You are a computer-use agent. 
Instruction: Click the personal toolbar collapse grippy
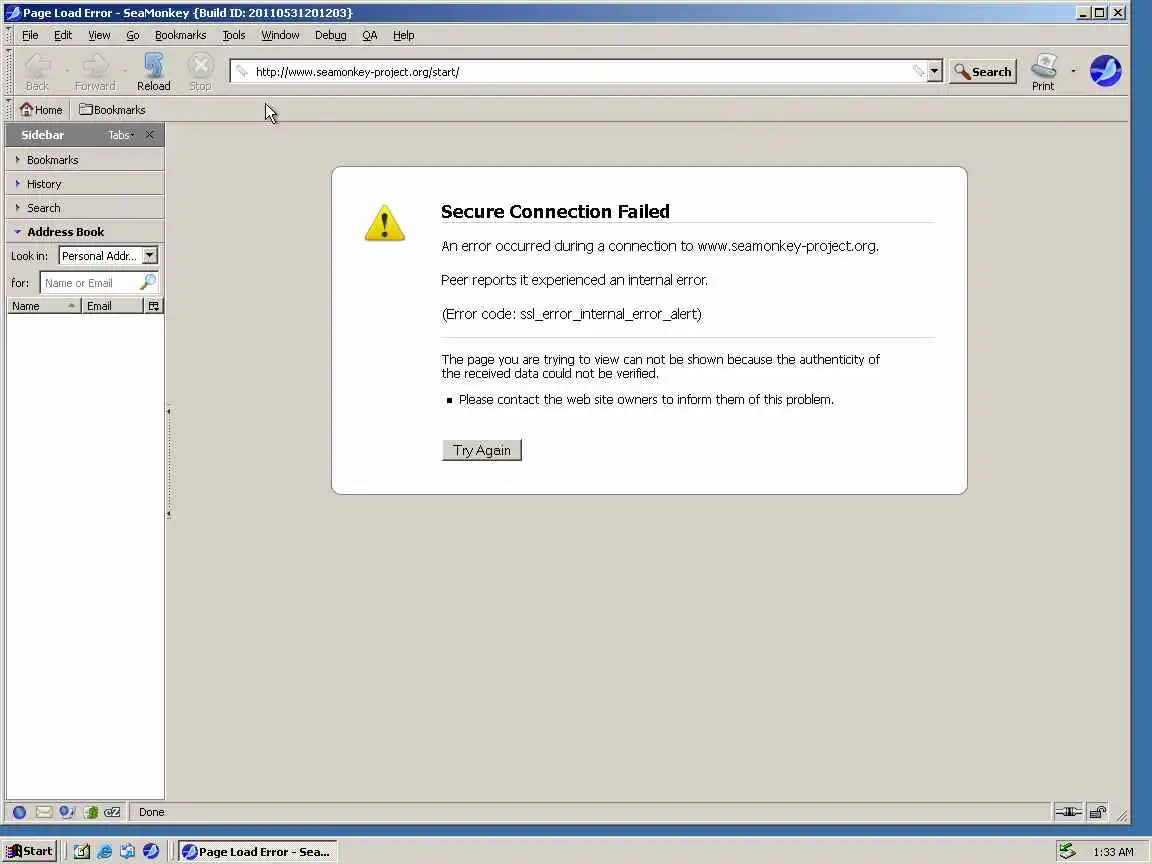pyautogui.click(x=9, y=109)
